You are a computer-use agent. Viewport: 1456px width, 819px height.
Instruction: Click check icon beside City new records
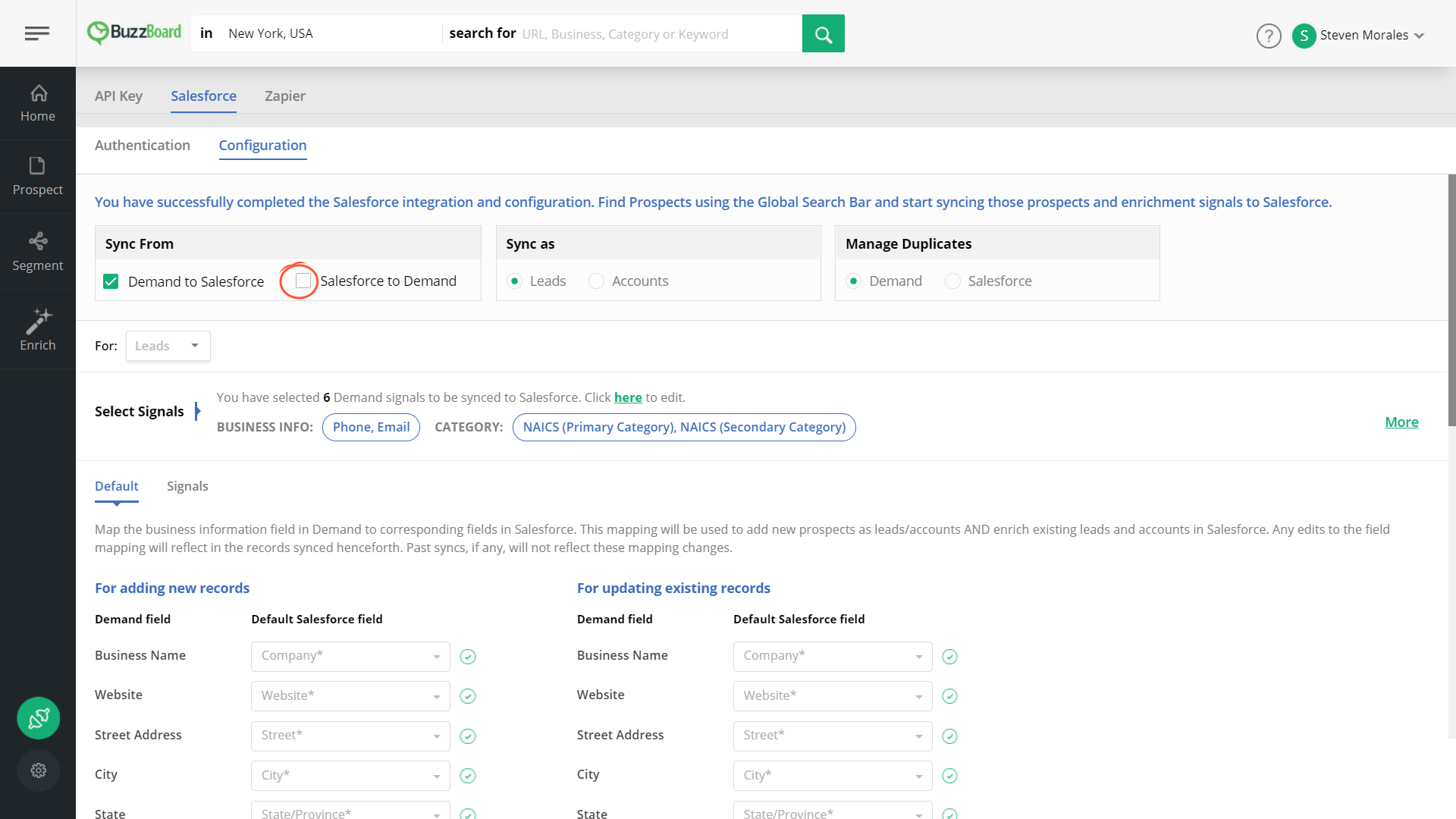tap(468, 776)
